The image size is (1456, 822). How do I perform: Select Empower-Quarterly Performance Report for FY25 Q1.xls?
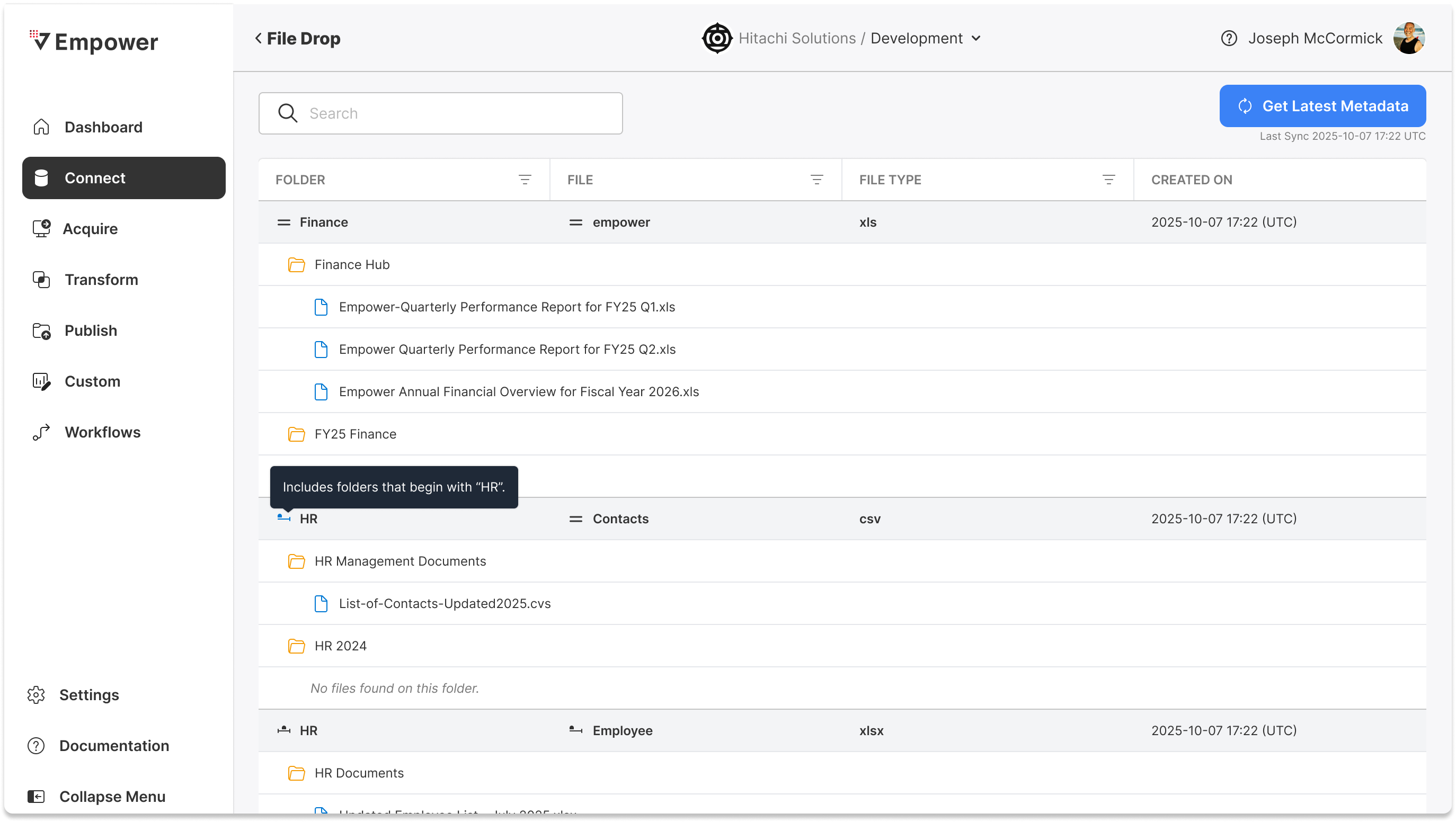[507, 307]
